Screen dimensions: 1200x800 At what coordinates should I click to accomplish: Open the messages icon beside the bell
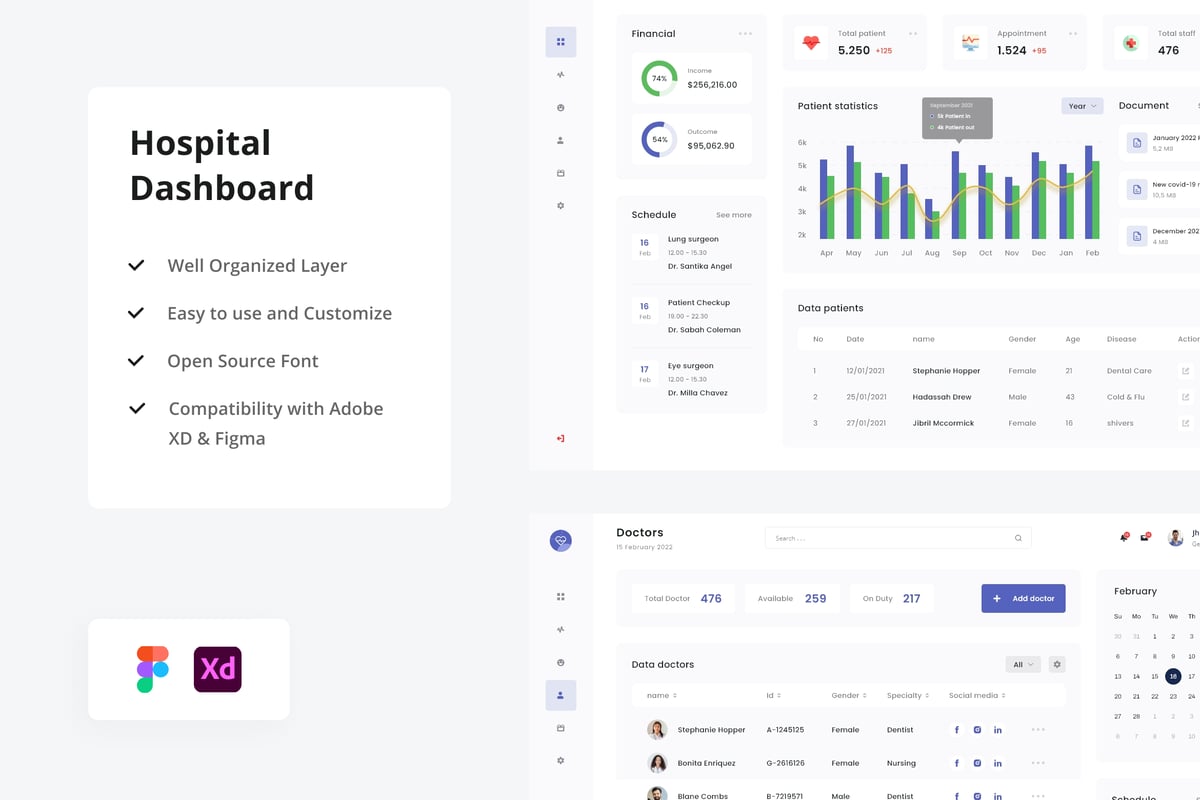coord(1145,538)
